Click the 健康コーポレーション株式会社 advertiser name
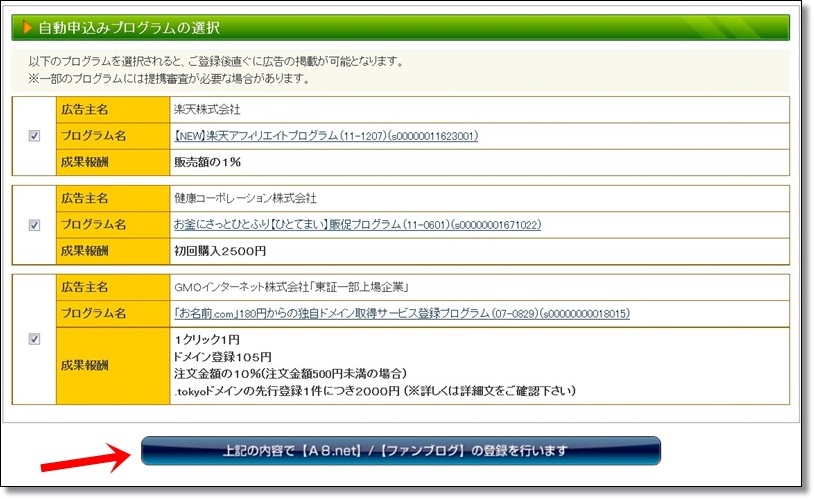The image size is (814, 499). pyautogui.click(x=245, y=198)
